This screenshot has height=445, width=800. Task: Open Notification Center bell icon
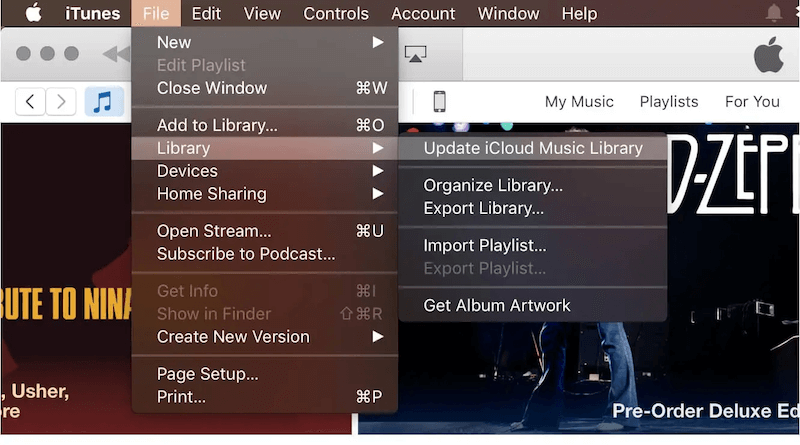[x=773, y=14]
